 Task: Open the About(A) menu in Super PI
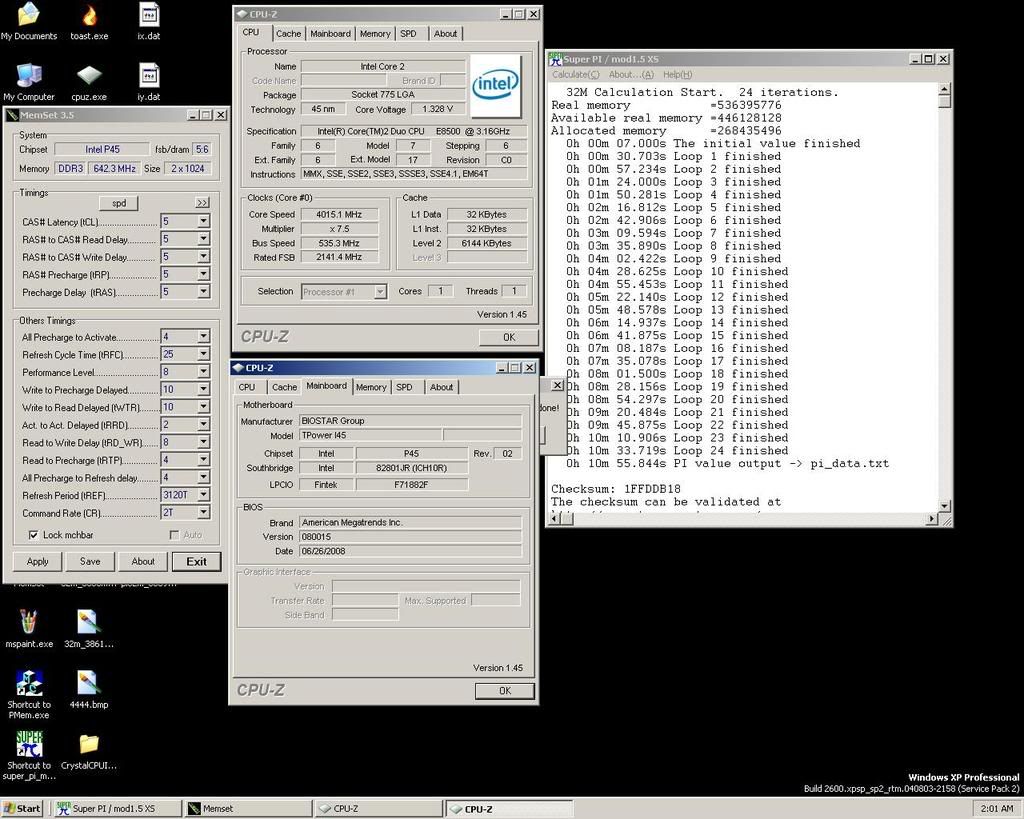[x=631, y=74]
